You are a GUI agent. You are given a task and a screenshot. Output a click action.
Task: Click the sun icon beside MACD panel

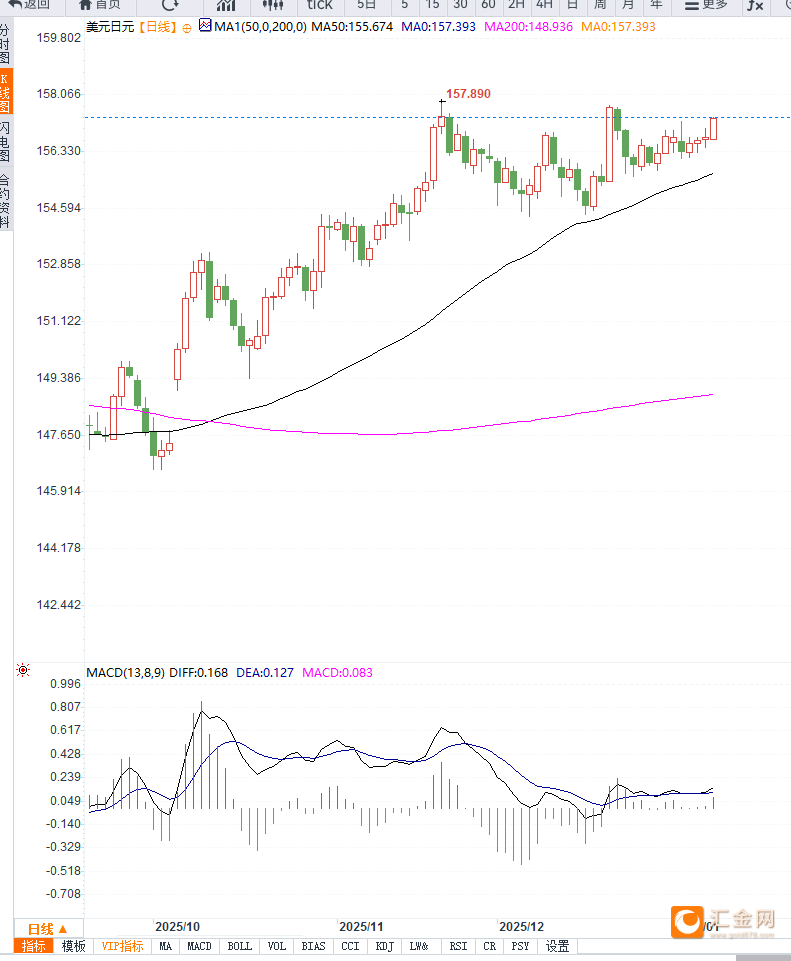(22, 670)
